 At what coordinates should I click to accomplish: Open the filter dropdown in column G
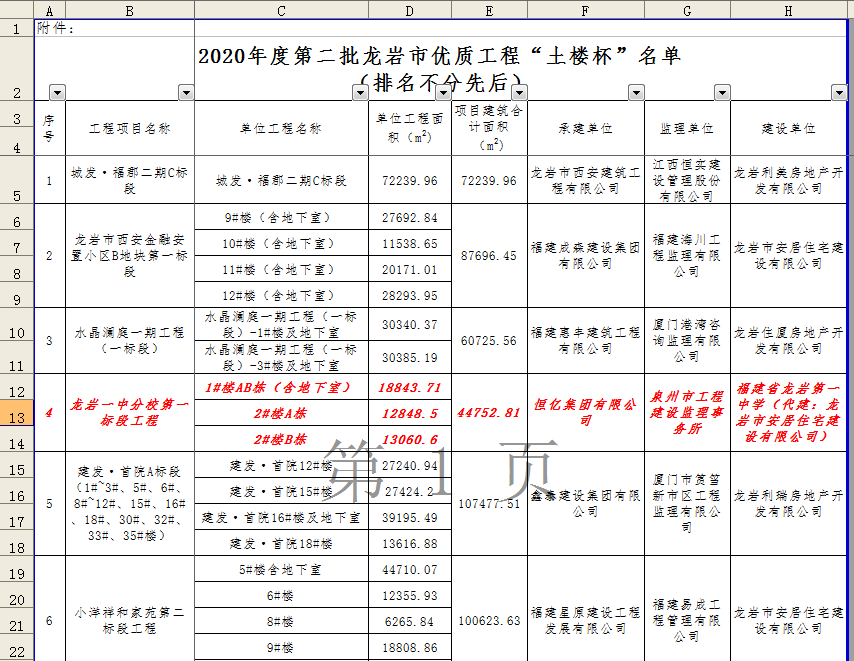point(722,92)
